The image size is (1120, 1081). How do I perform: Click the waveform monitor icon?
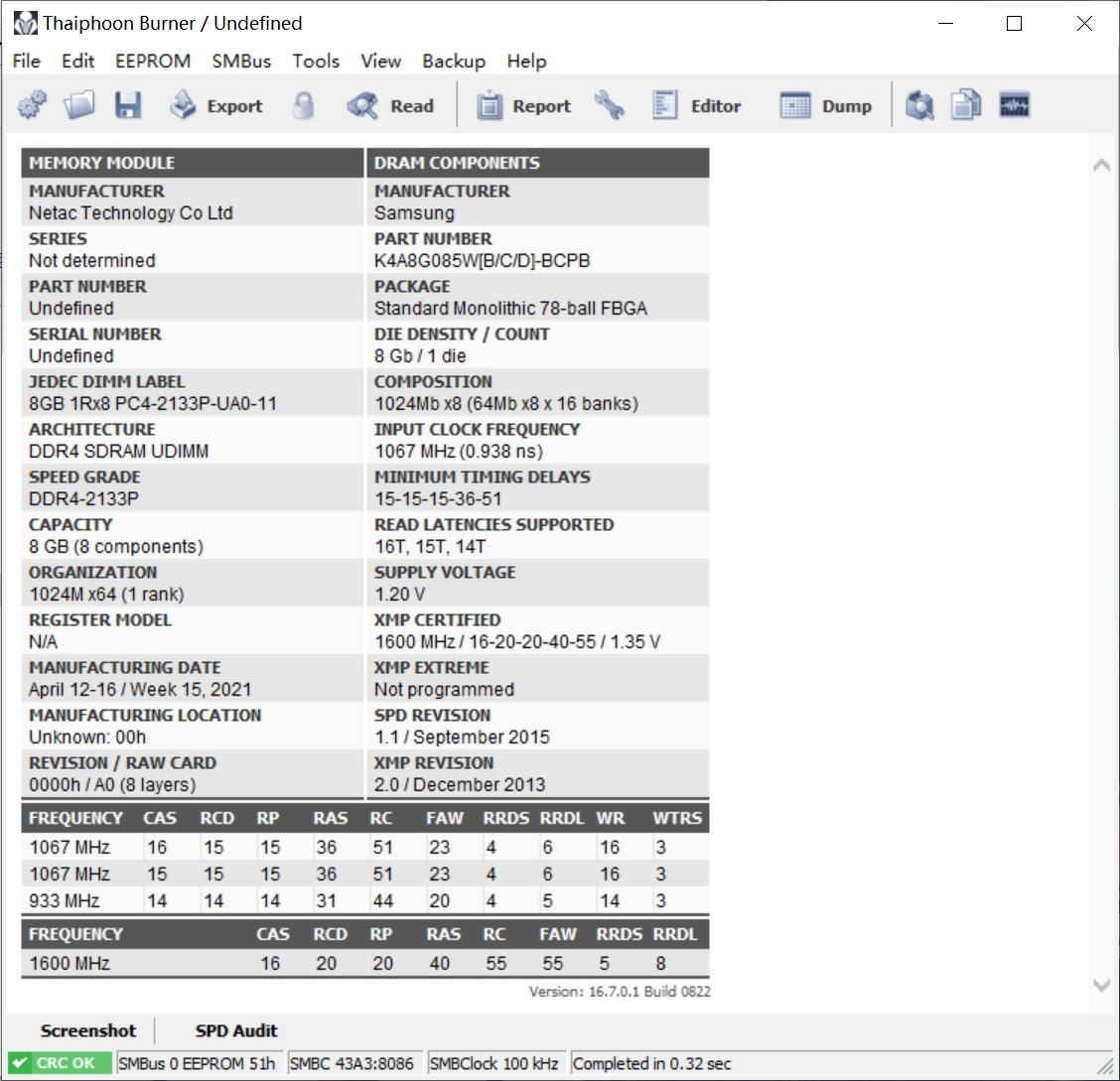pyautogui.click(x=1014, y=105)
